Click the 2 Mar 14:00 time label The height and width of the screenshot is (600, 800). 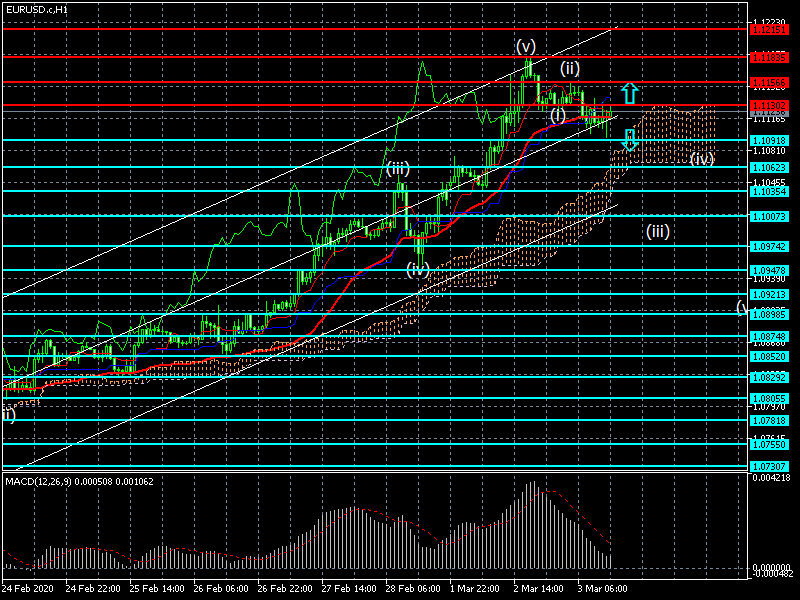point(539,588)
